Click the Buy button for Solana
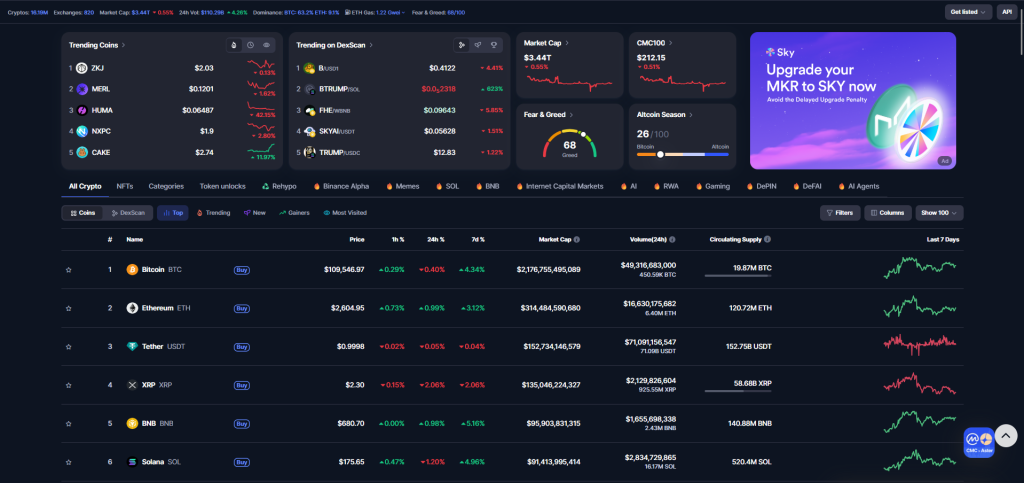 (242, 462)
